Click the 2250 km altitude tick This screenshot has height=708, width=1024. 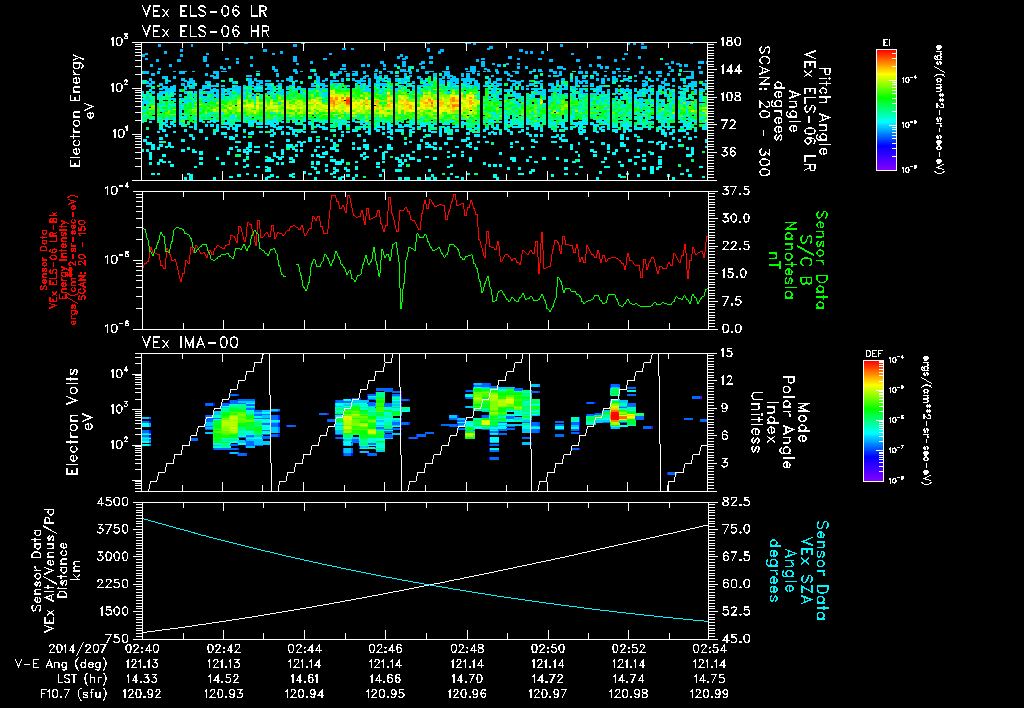(112, 584)
